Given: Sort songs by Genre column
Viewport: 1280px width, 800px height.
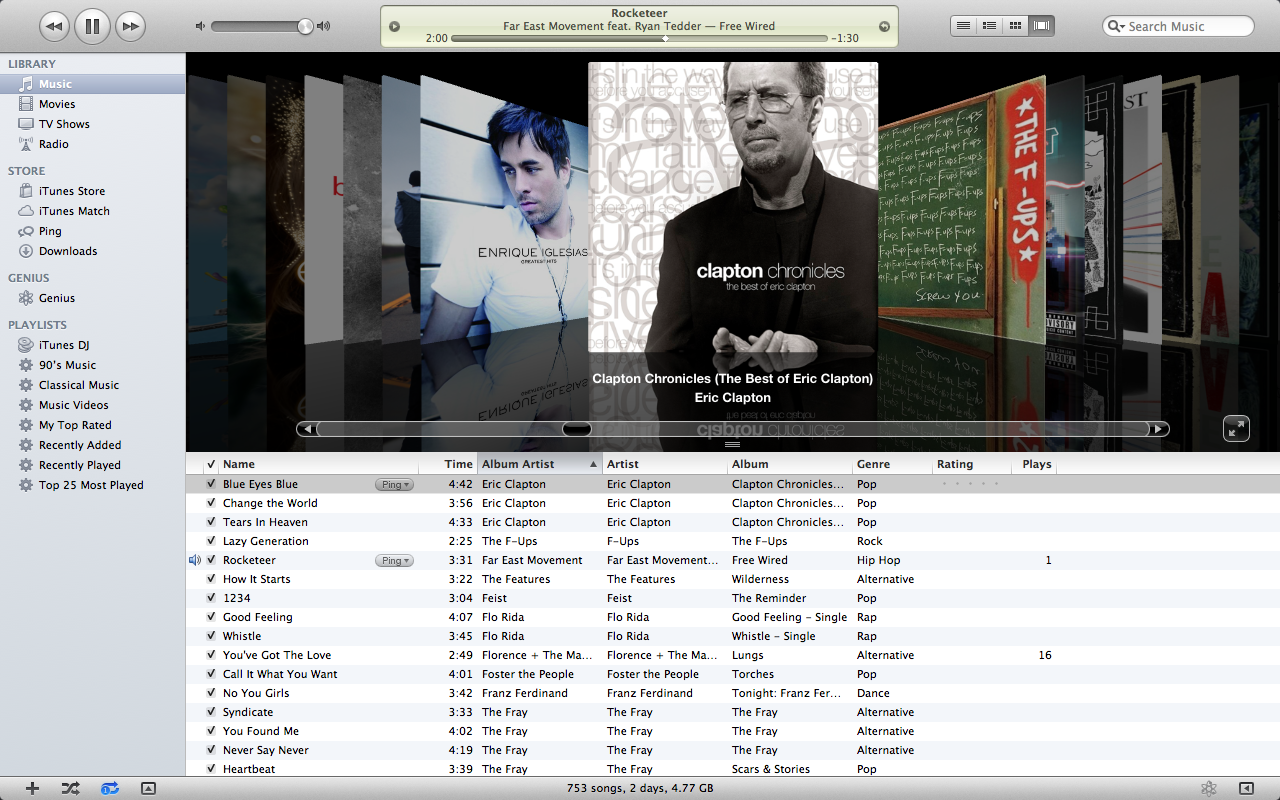Looking at the screenshot, I should coord(892,464).
